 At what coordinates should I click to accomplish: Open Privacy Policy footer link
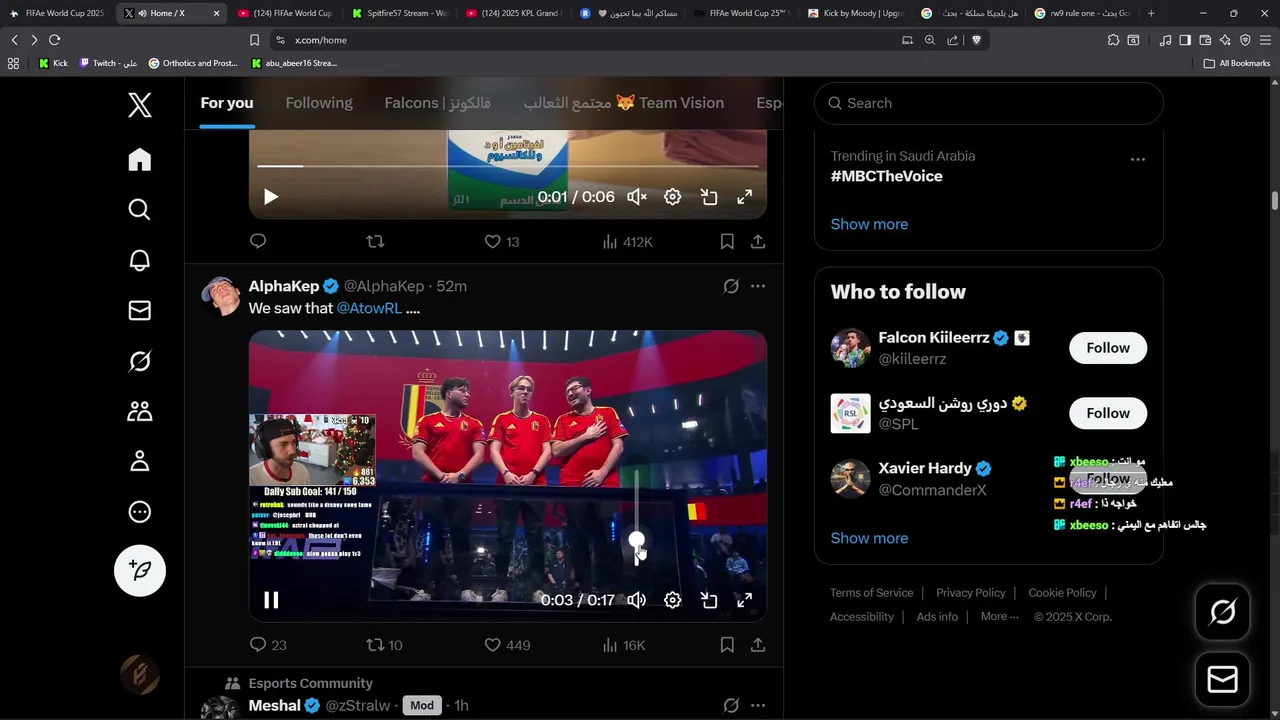[971, 593]
